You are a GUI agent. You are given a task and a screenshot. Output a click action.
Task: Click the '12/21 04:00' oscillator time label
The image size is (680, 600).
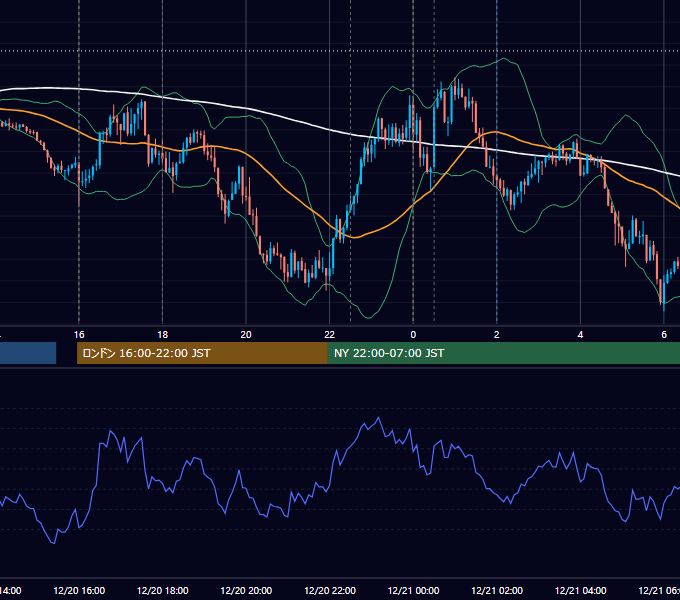(581, 590)
